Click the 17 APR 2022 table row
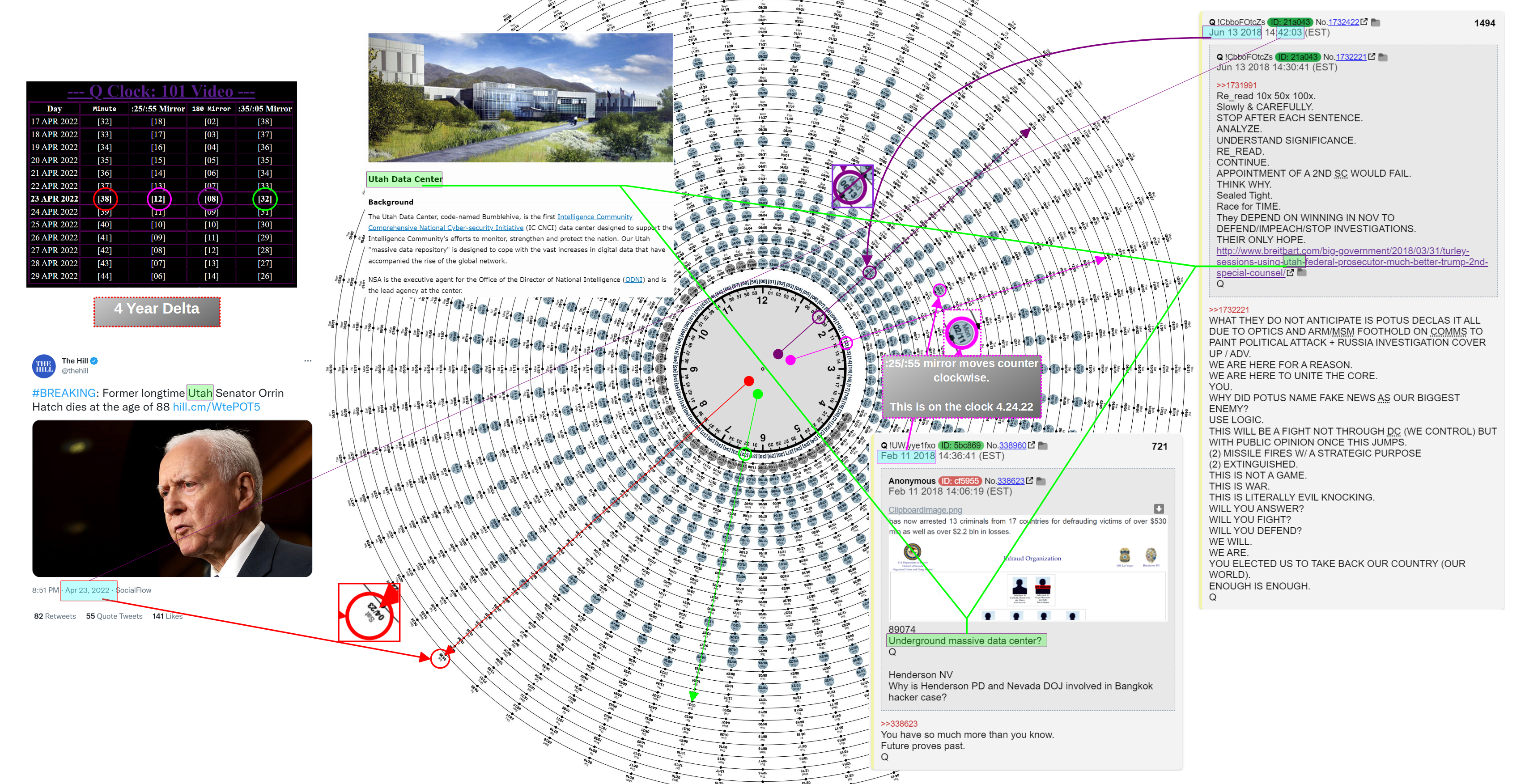The height and width of the screenshot is (784, 1525). point(161,121)
